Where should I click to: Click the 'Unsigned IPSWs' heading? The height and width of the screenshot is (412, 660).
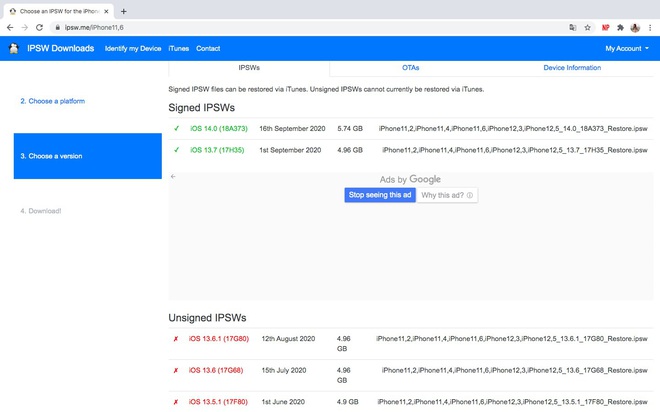[x=208, y=318]
